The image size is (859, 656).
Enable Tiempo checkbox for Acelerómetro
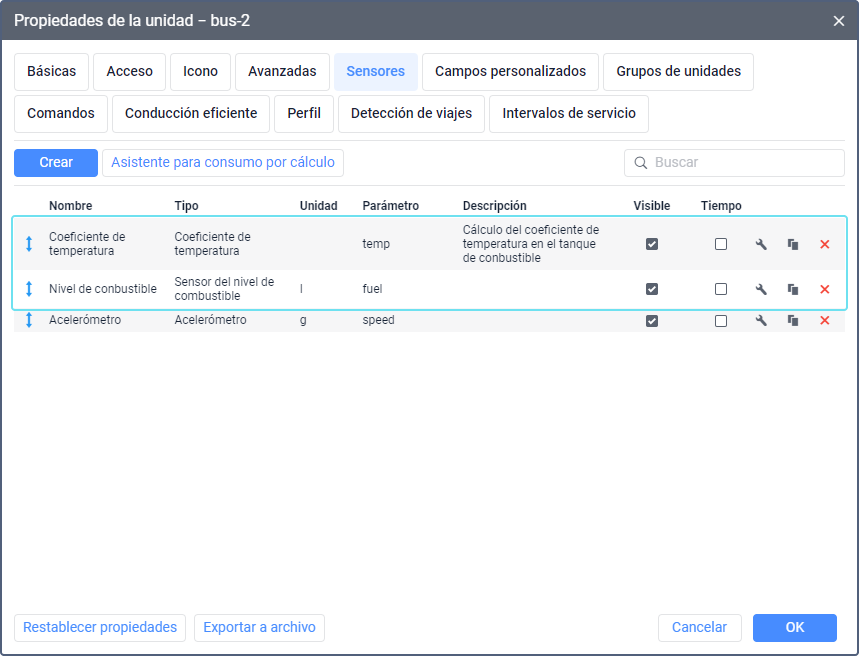pyautogui.click(x=721, y=321)
